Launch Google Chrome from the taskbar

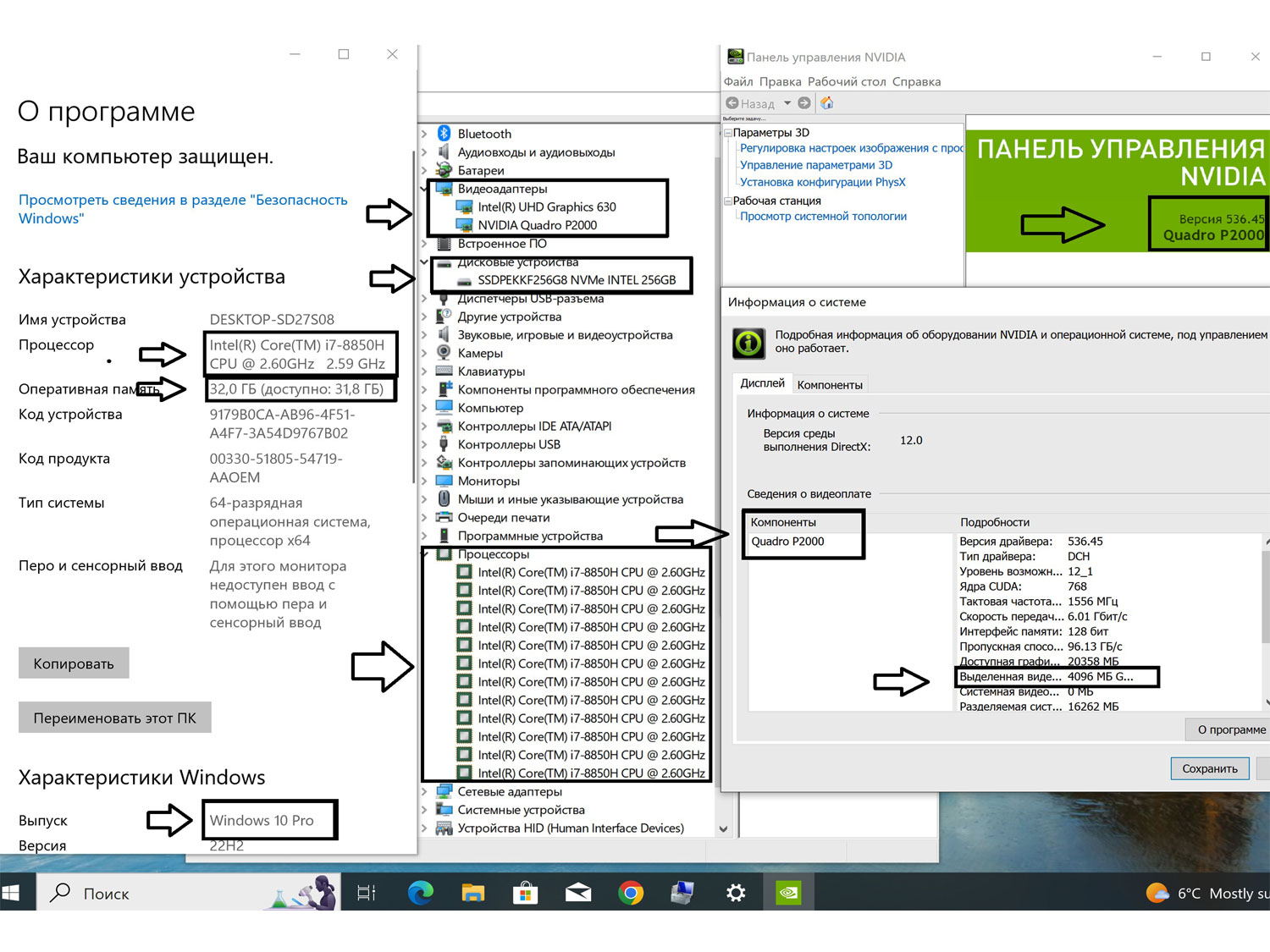click(x=631, y=893)
